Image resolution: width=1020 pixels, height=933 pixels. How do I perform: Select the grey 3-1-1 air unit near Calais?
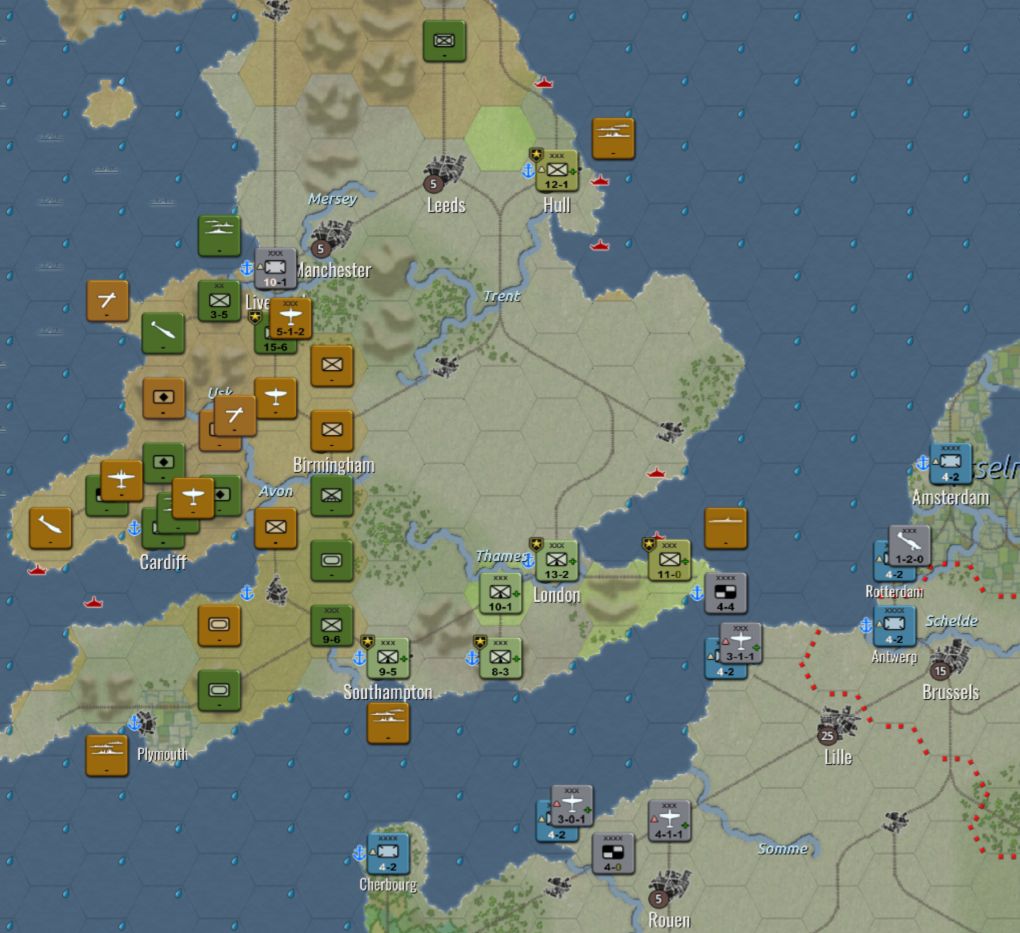[x=741, y=643]
